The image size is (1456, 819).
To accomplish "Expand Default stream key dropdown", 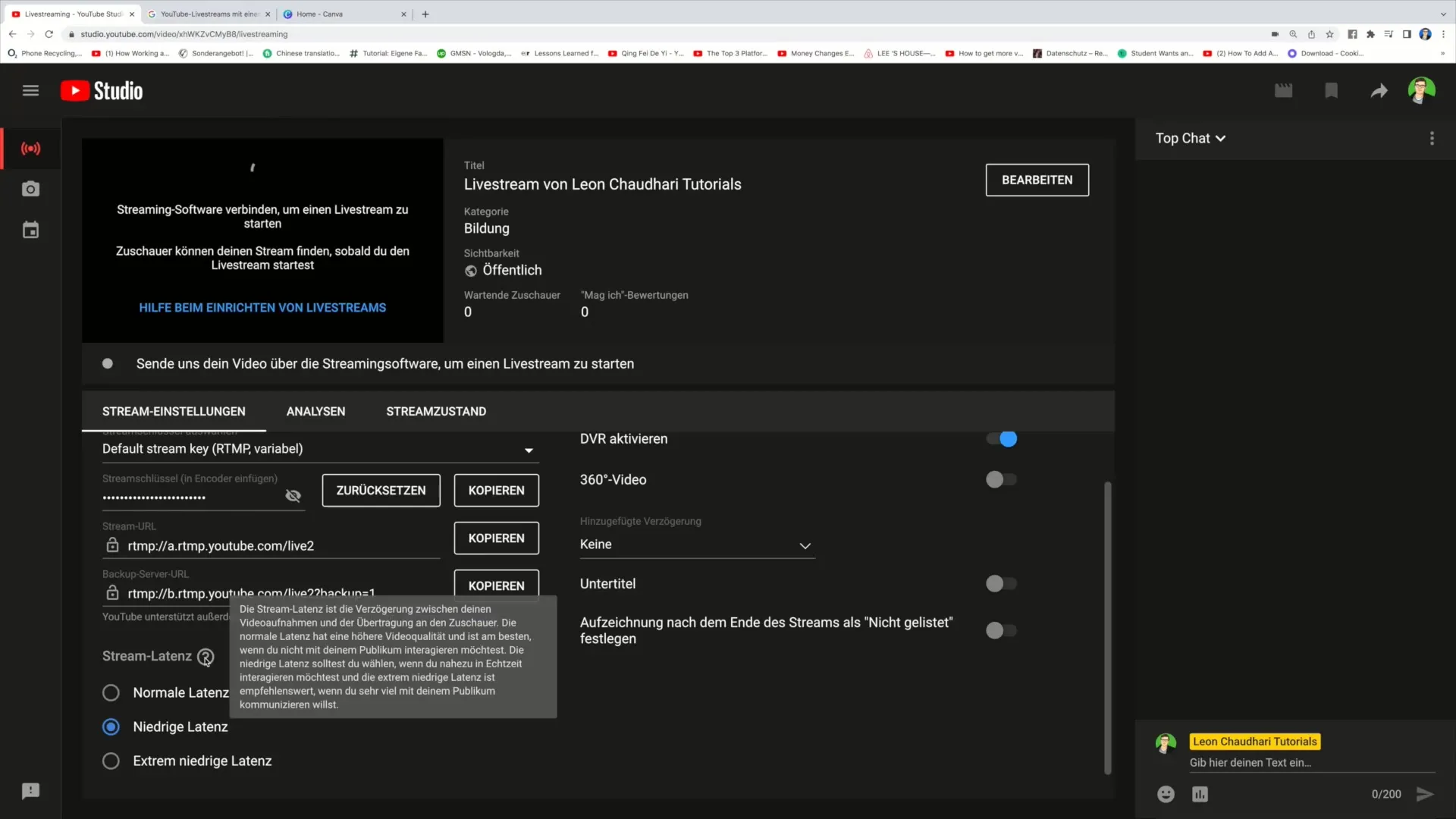I will click(x=529, y=448).
